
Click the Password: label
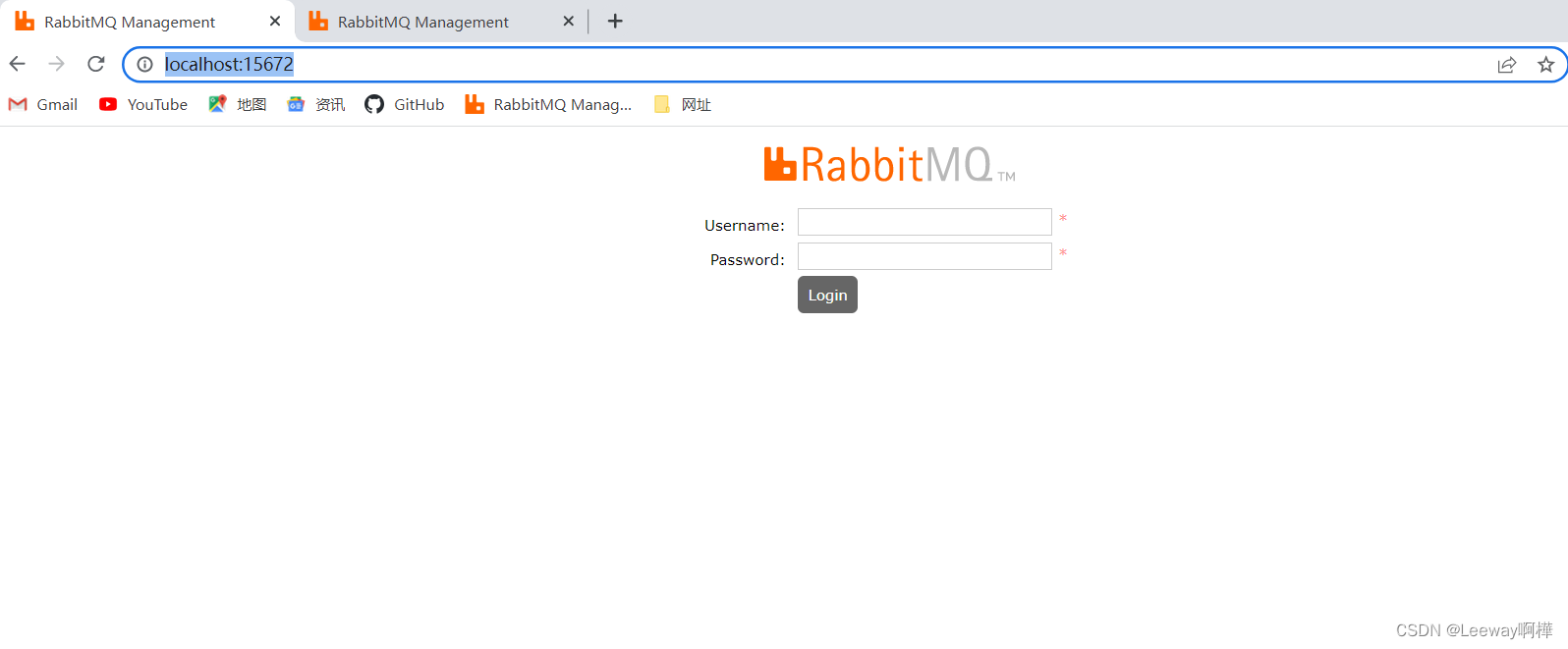point(748,260)
